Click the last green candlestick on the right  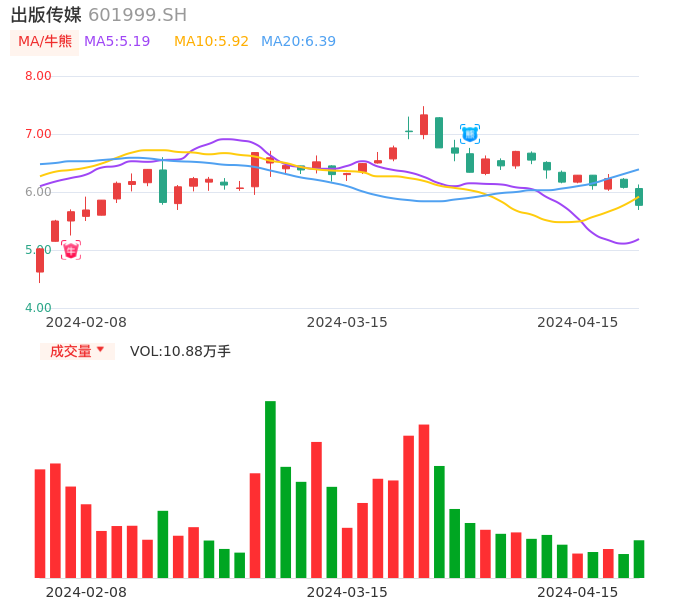click(x=639, y=197)
